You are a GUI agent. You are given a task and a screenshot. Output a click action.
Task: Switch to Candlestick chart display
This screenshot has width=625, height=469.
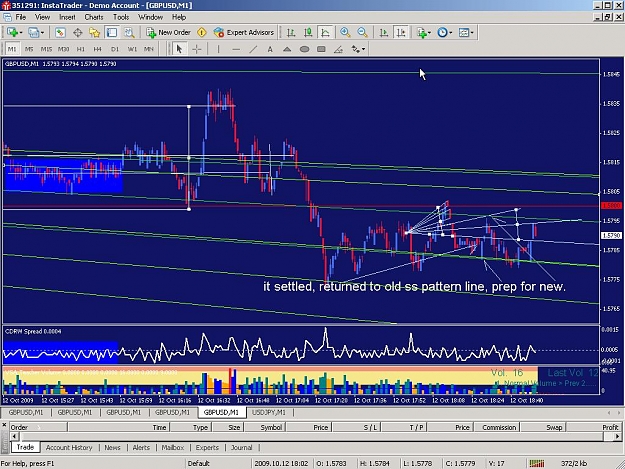click(308, 33)
